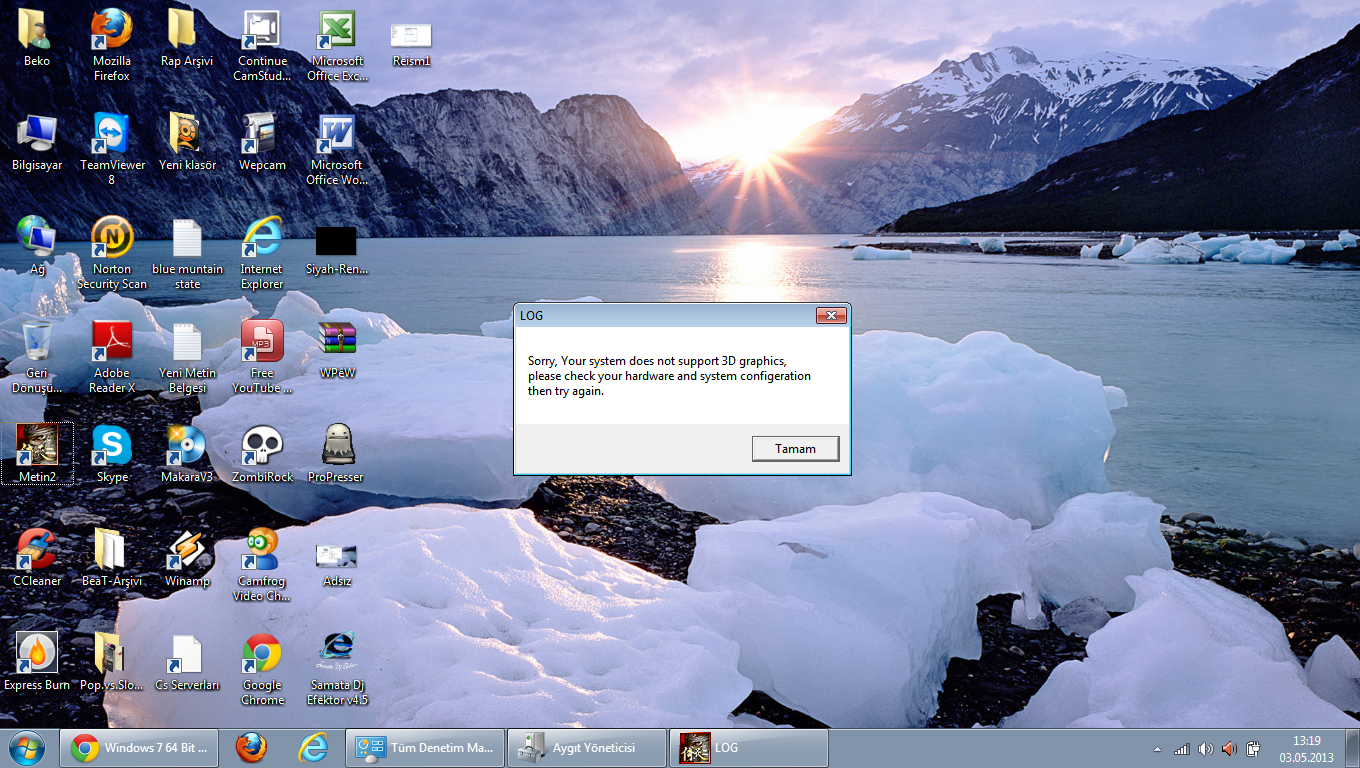Select Norton Security Scan shortcut

click(x=112, y=253)
